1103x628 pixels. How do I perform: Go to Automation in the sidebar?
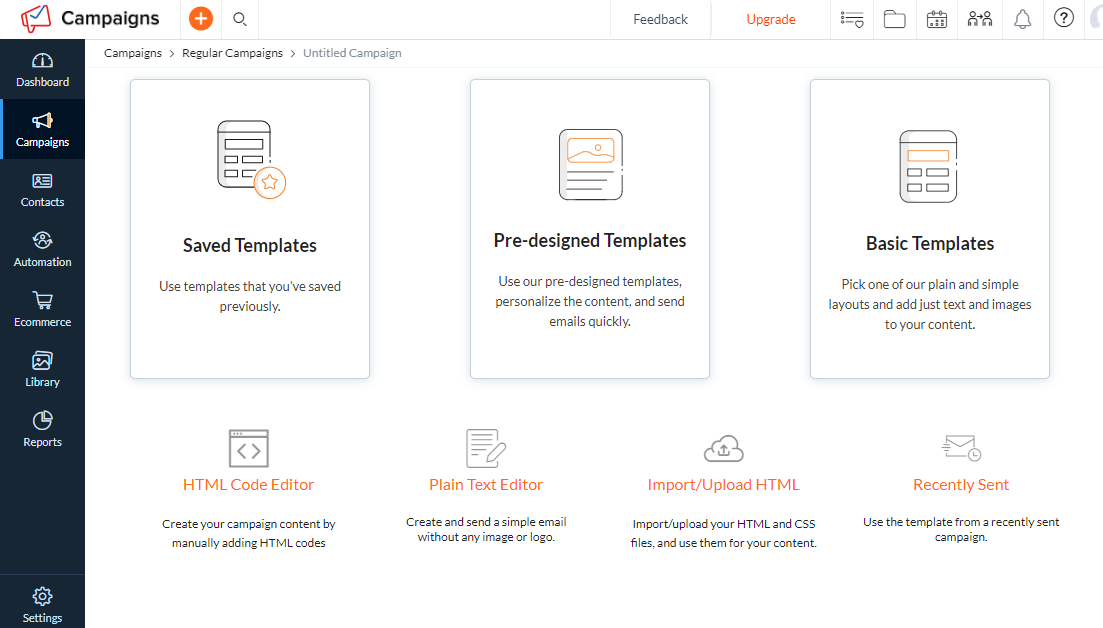click(x=42, y=249)
